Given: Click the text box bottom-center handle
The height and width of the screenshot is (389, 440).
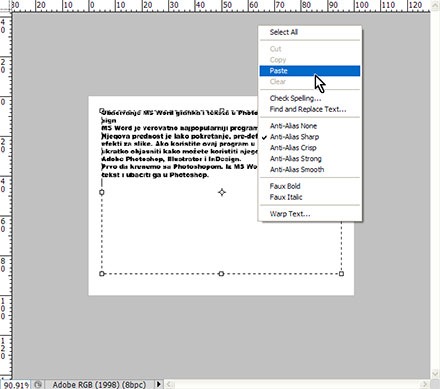Looking at the screenshot, I should click(x=221, y=274).
